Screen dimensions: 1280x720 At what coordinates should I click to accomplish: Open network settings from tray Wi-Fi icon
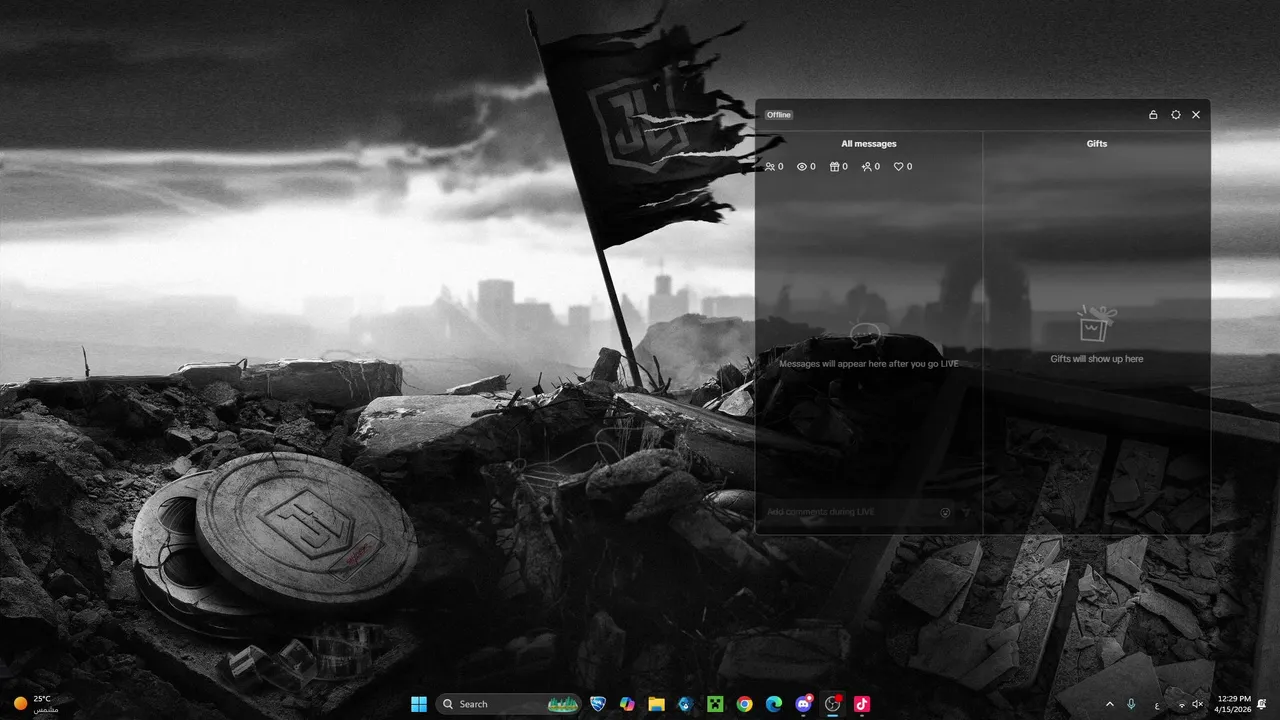[1182, 705]
